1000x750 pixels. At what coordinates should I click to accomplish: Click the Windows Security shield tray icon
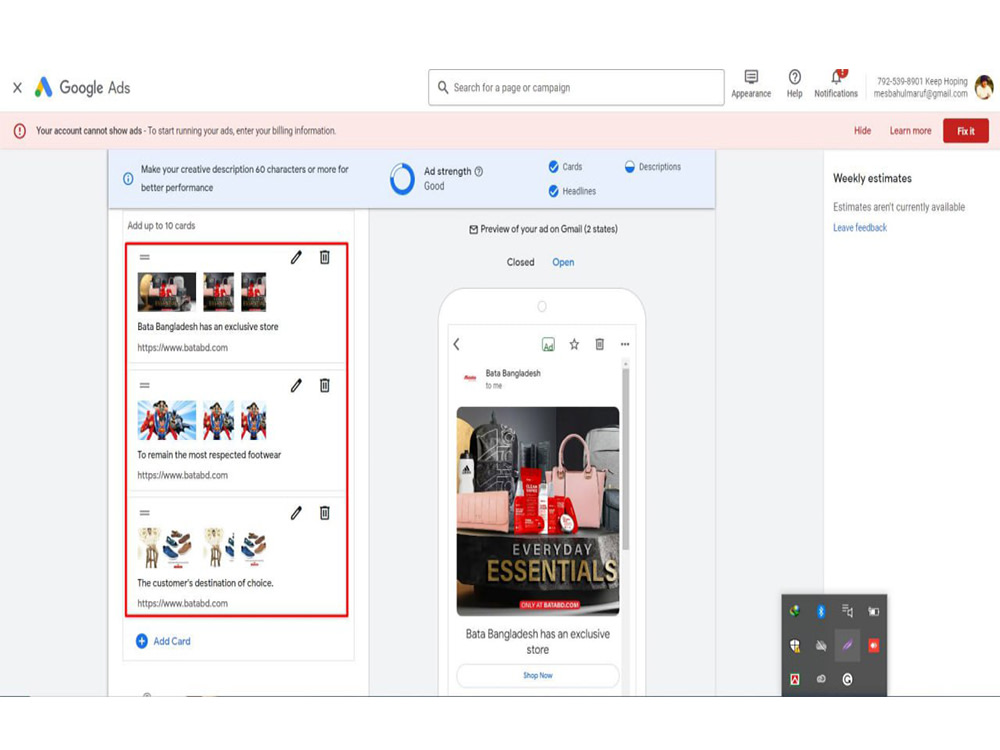(x=795, y=645)
